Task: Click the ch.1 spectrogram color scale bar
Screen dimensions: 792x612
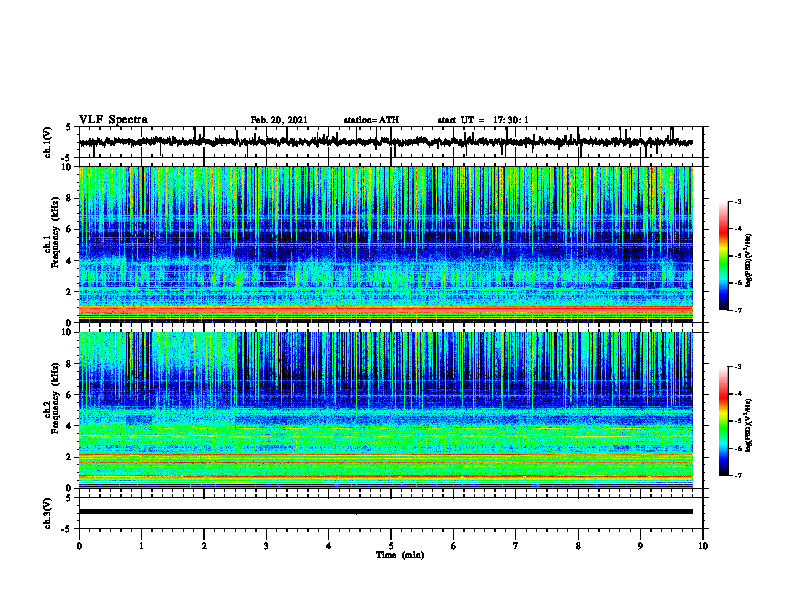Action: coord(723,256)
